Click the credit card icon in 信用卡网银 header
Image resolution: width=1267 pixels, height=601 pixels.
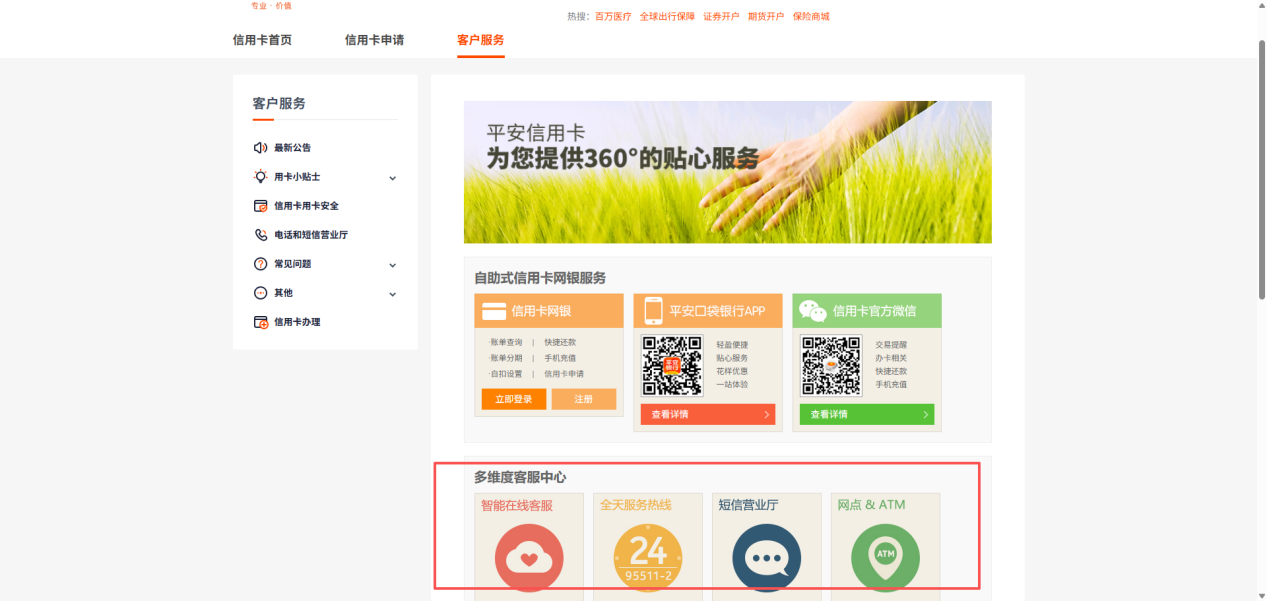point(494,311)
